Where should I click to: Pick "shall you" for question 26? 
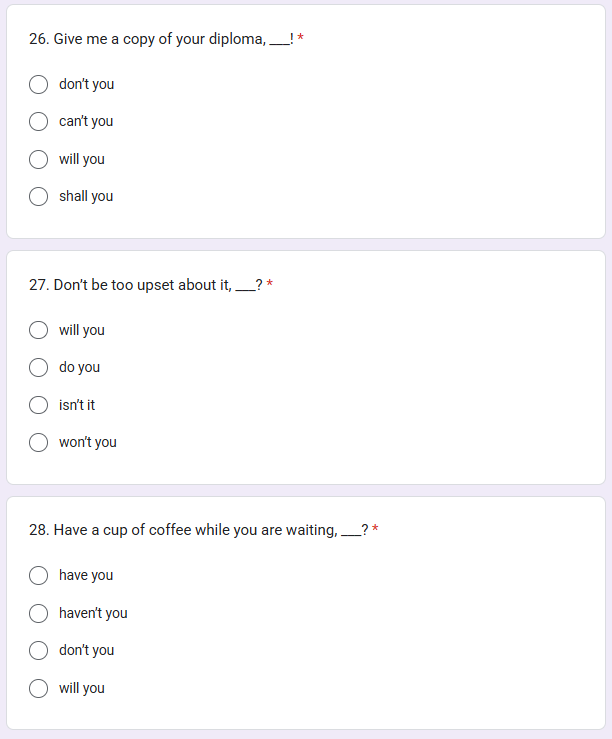(38, 197)
